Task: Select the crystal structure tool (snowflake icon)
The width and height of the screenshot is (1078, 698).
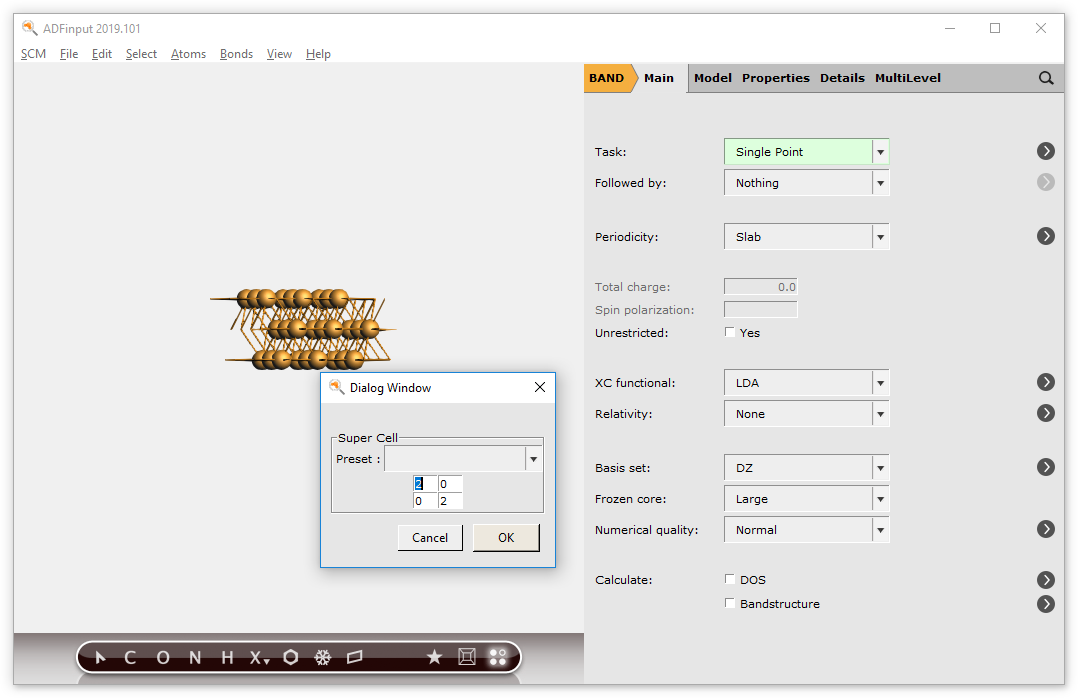Action: click(x=323, y=657)
